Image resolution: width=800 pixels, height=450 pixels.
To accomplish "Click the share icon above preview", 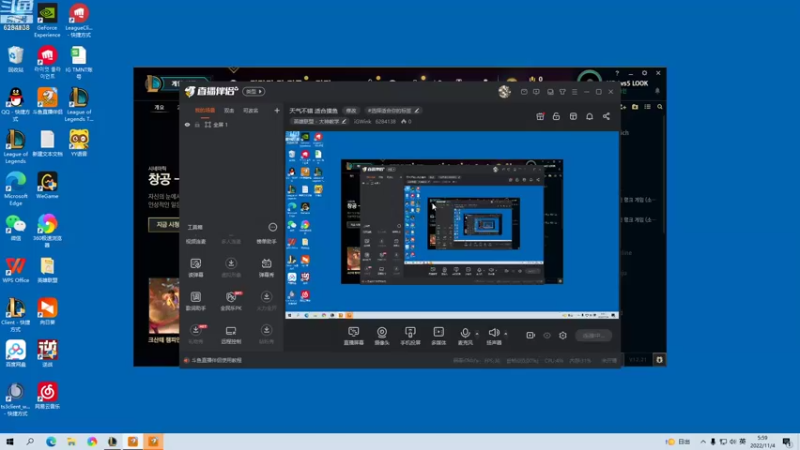I will pyautogui.click(x=606, y=116).
